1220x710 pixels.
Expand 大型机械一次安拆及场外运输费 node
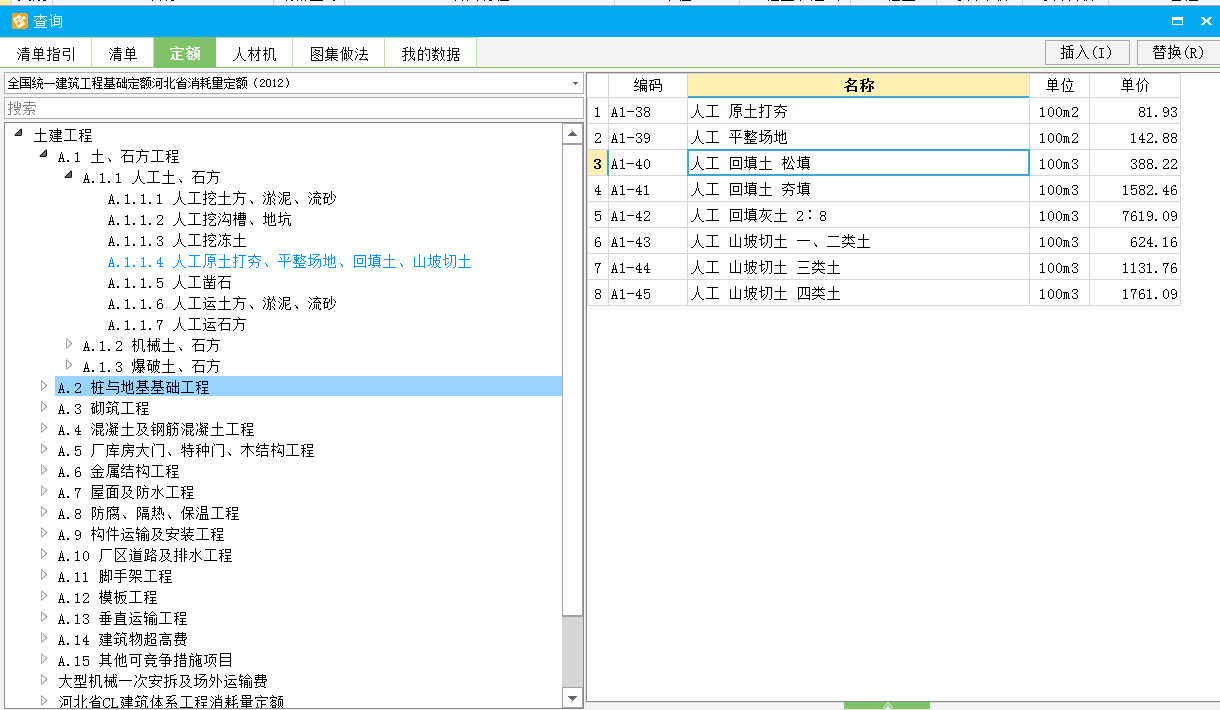[x=43, y=680]
